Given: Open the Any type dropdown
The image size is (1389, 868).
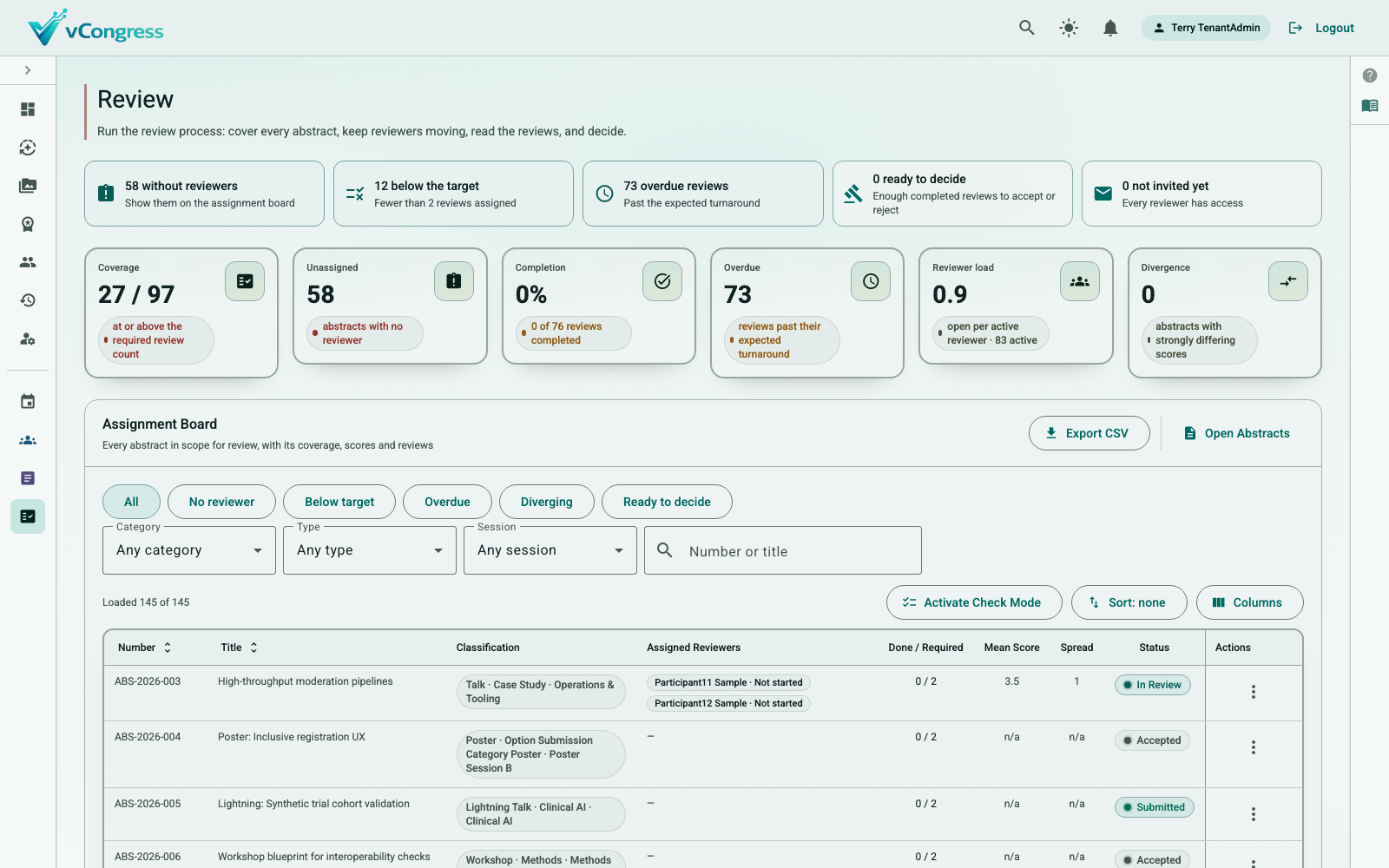Looking at the screenshot, I should tap(370, 550).
